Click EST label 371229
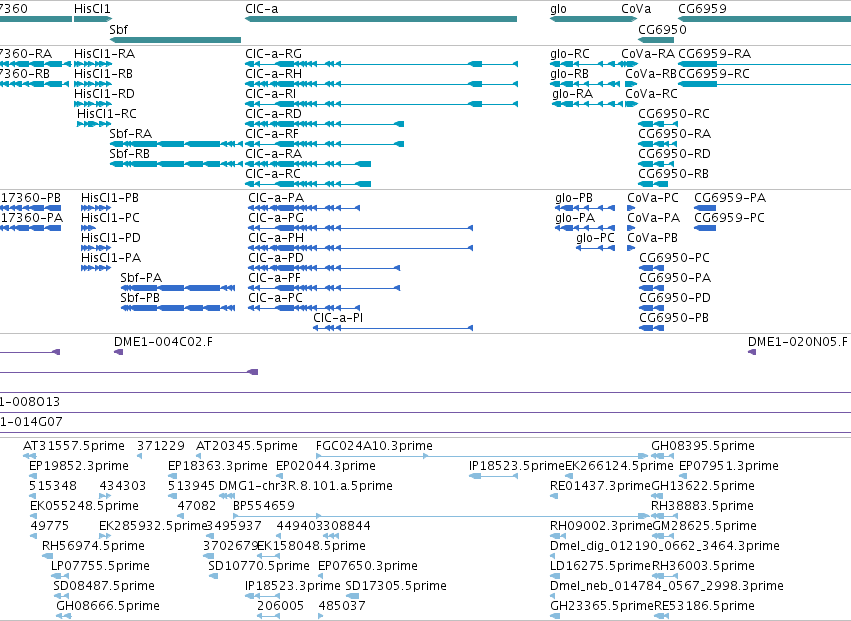Screen dimensions: 851x621 160,446
